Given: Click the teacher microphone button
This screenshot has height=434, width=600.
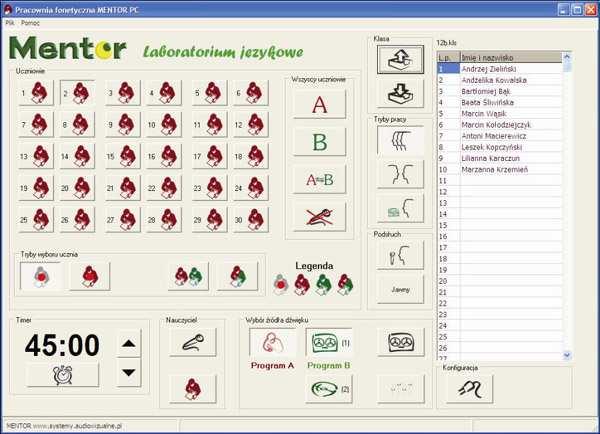Looking at the screenshot, I should 193,342.
